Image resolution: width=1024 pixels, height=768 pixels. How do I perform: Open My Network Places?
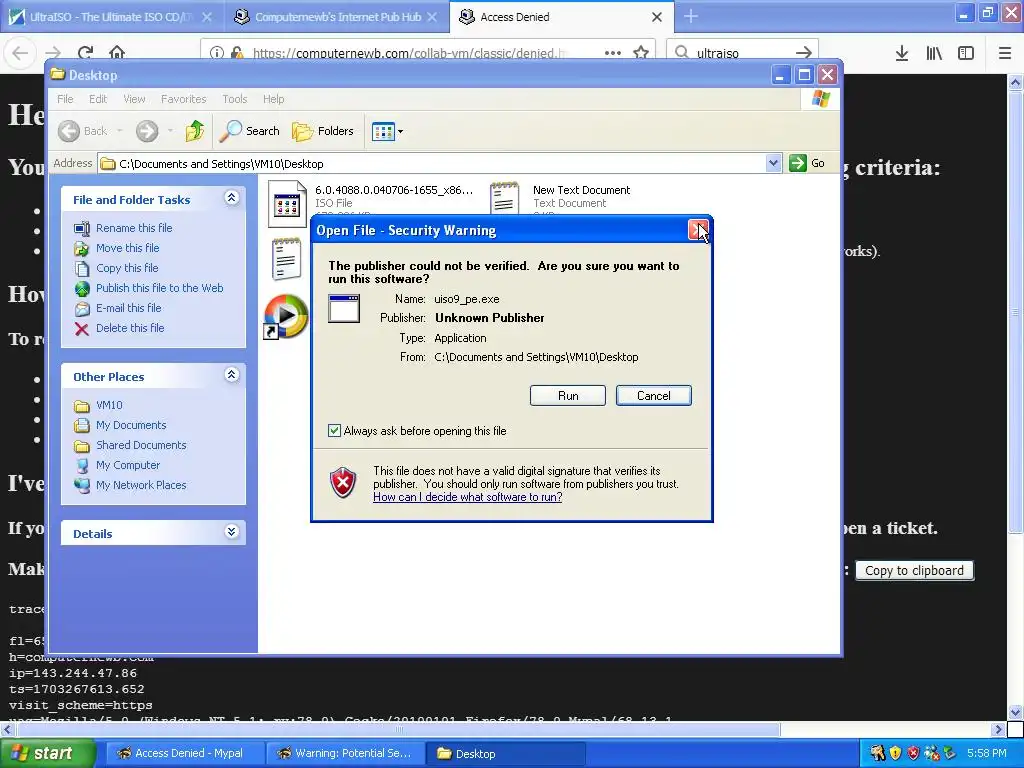[x=141, y=485]
